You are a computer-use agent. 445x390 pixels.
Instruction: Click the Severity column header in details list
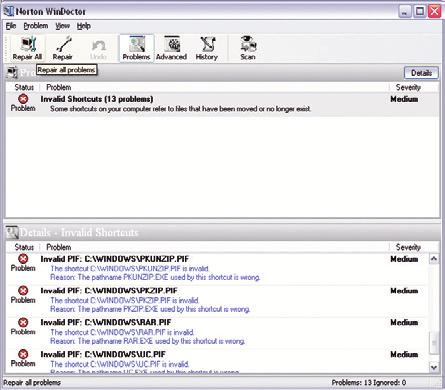408,247
